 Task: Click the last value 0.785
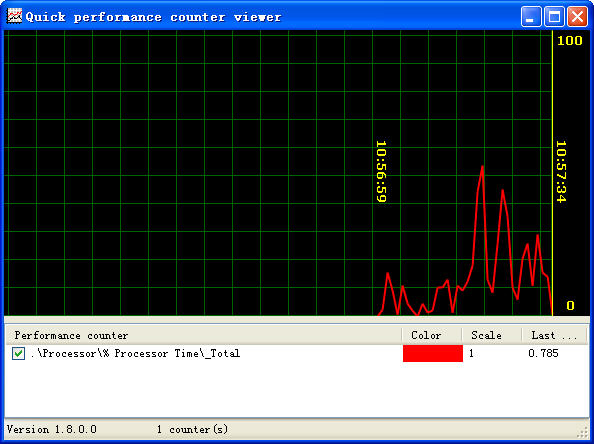(x=543, y=353)
